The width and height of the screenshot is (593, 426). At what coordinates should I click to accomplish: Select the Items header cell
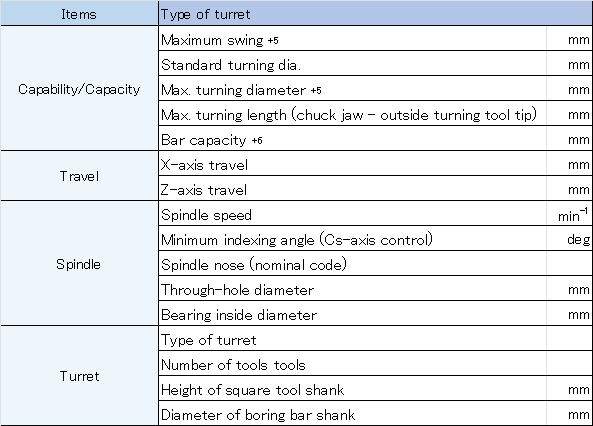pyautogui.click(x=79, y=14)
